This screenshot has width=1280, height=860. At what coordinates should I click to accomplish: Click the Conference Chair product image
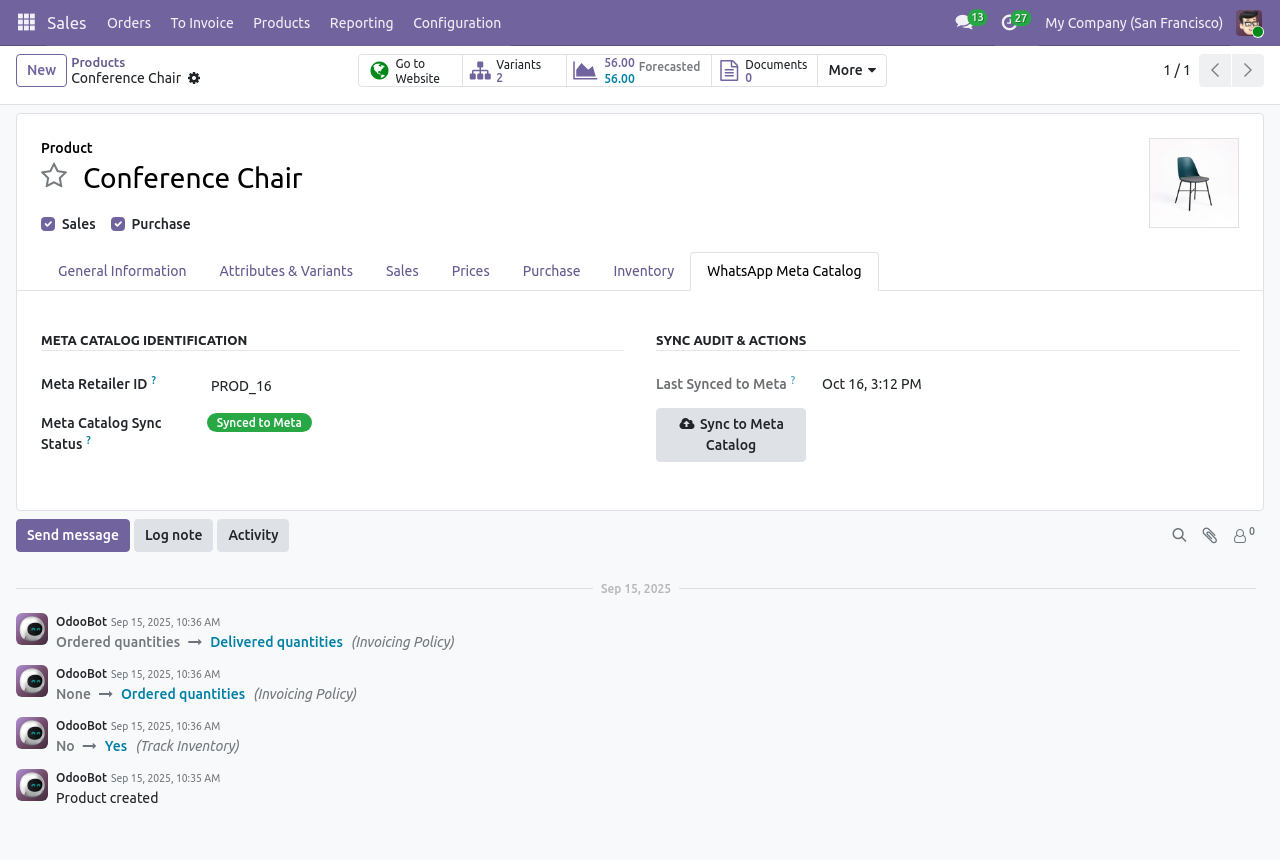(x=1194, y=183)
